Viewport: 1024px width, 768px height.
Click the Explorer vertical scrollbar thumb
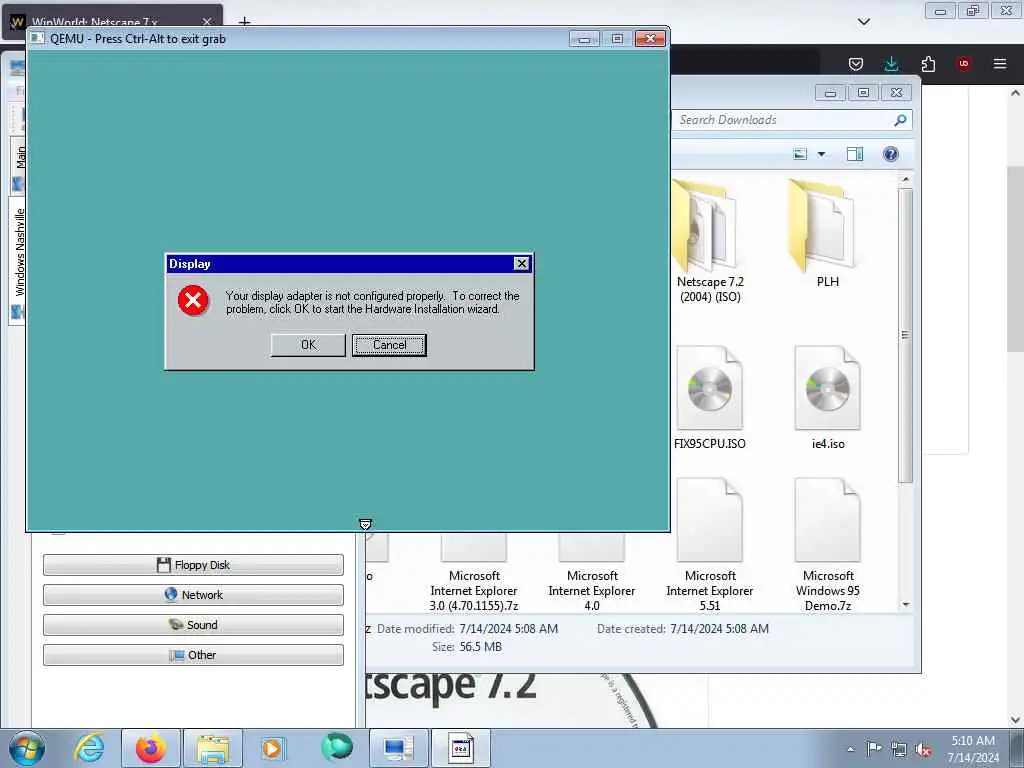(905, 335)
